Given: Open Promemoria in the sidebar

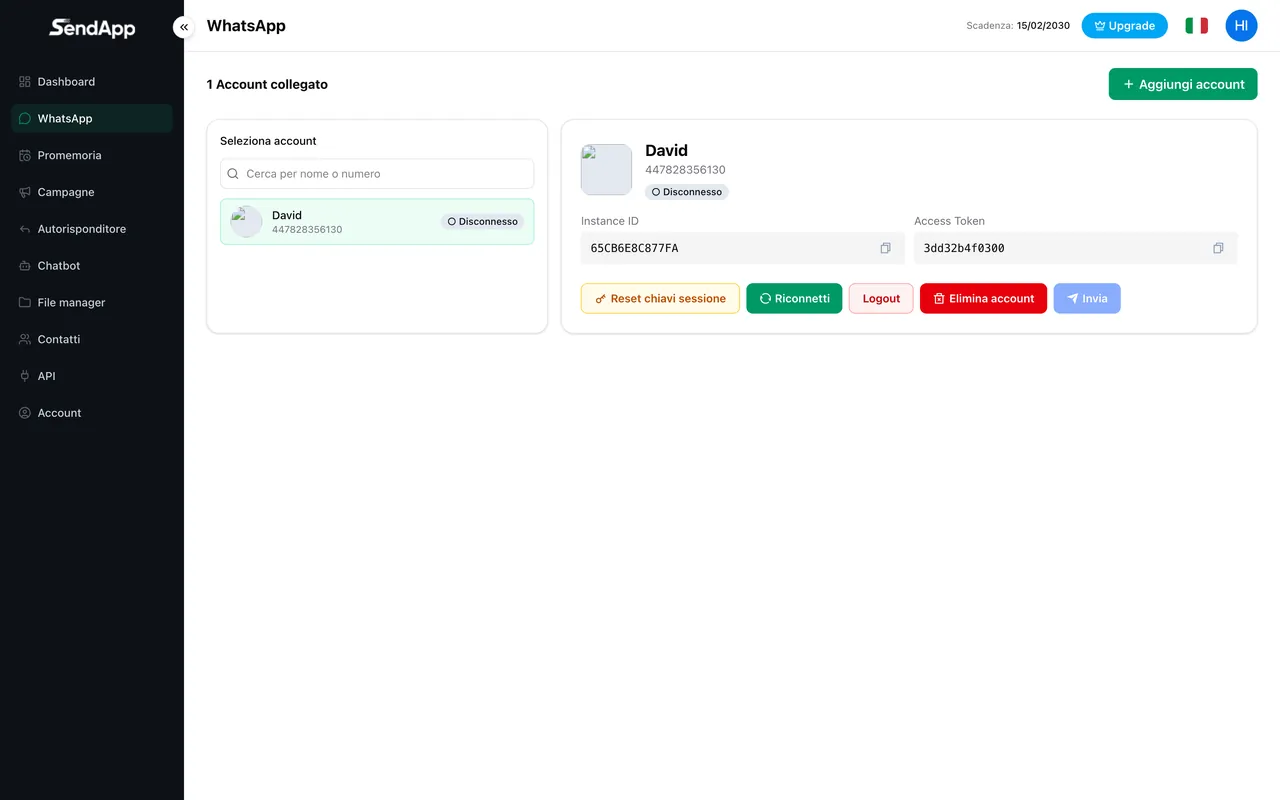Looking at the screenshot, I should point(92,155).
